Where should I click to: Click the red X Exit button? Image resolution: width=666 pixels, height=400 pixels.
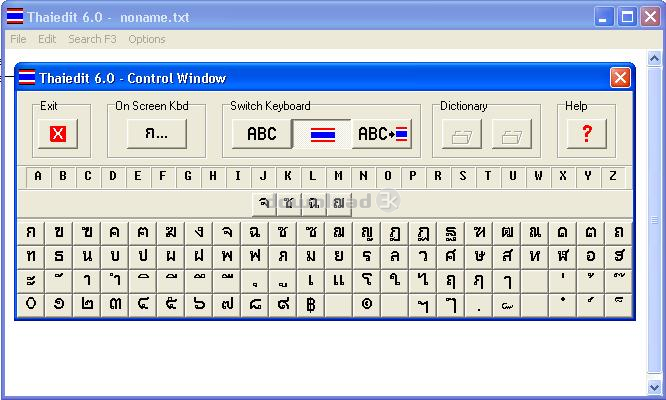tap(58, 134)
